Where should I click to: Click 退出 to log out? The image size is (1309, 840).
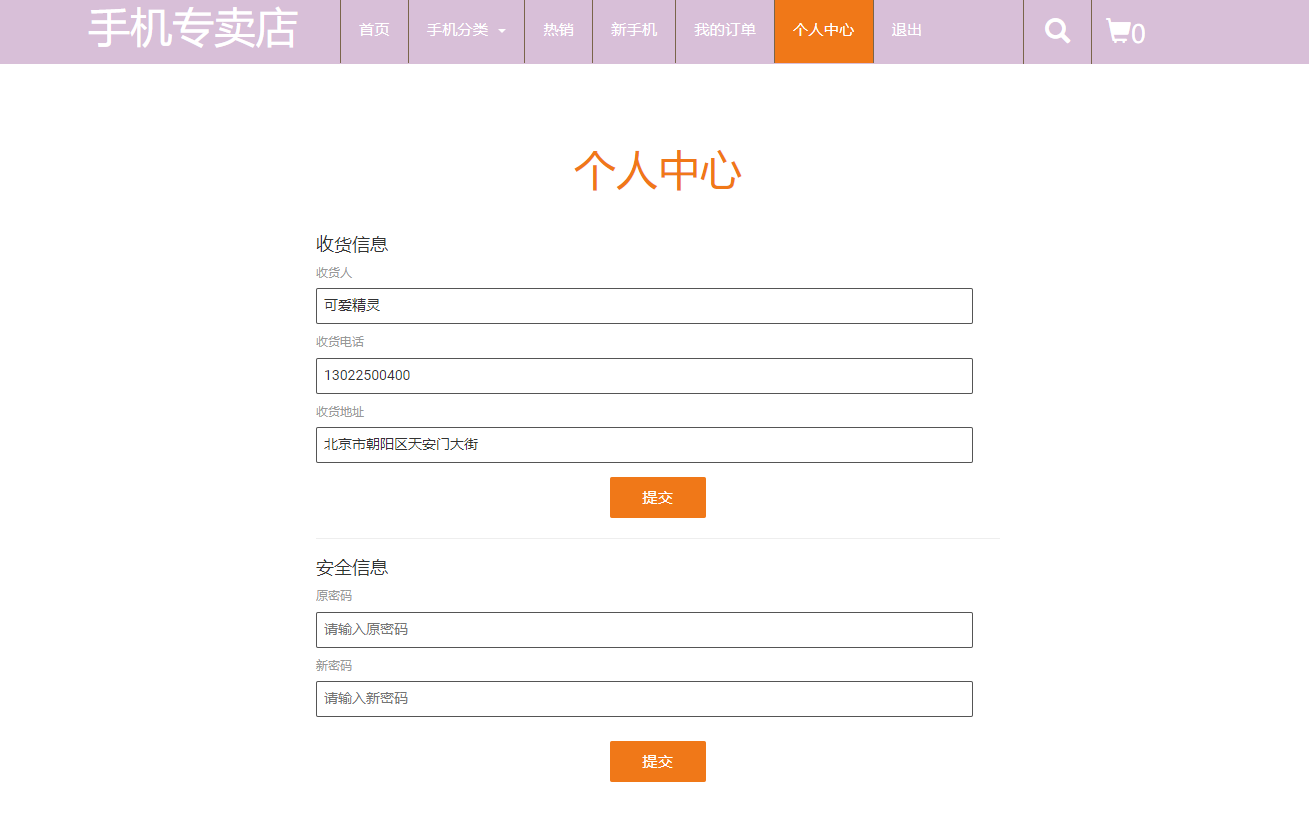905,31
